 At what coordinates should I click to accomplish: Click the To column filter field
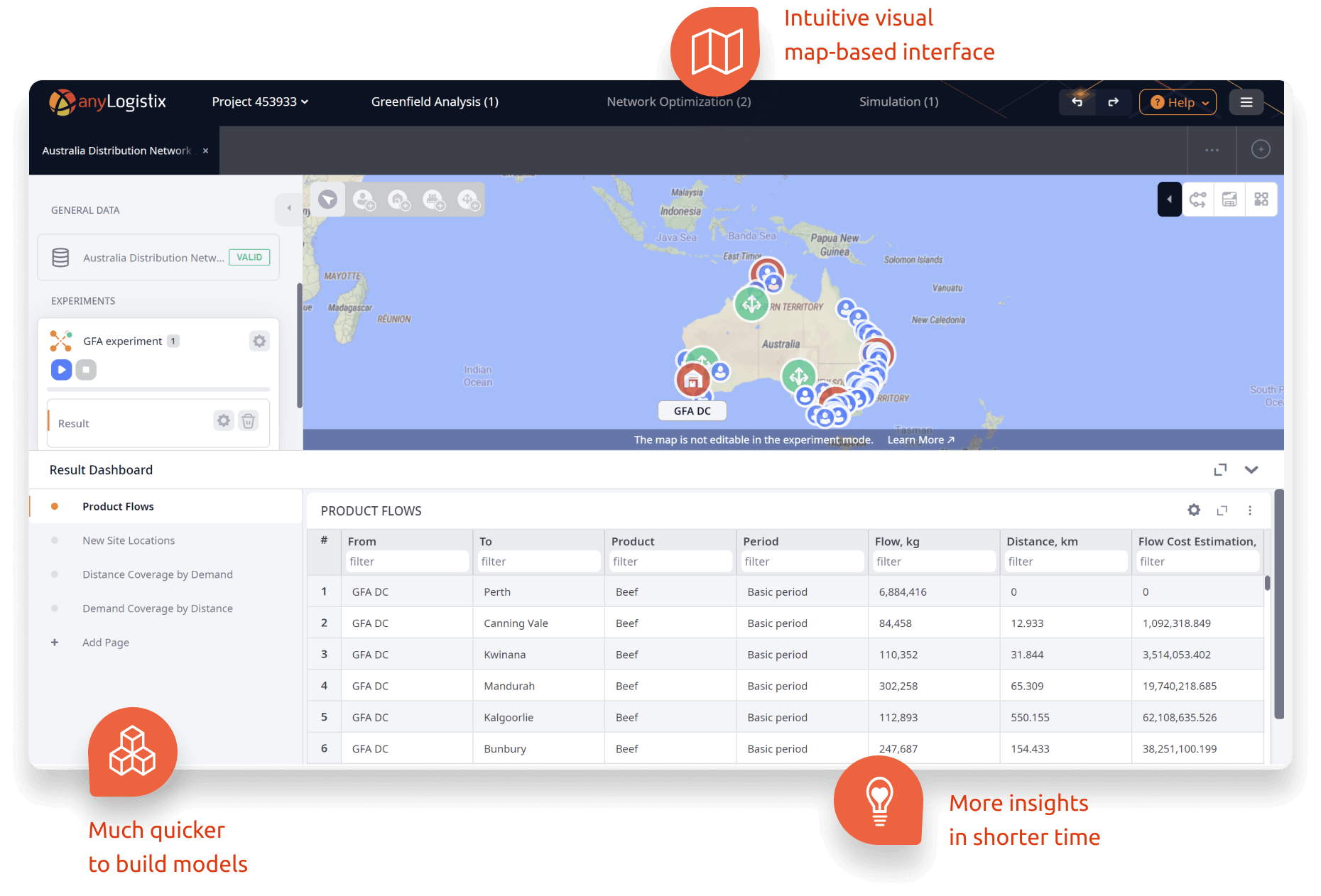[x=539, y=562]
